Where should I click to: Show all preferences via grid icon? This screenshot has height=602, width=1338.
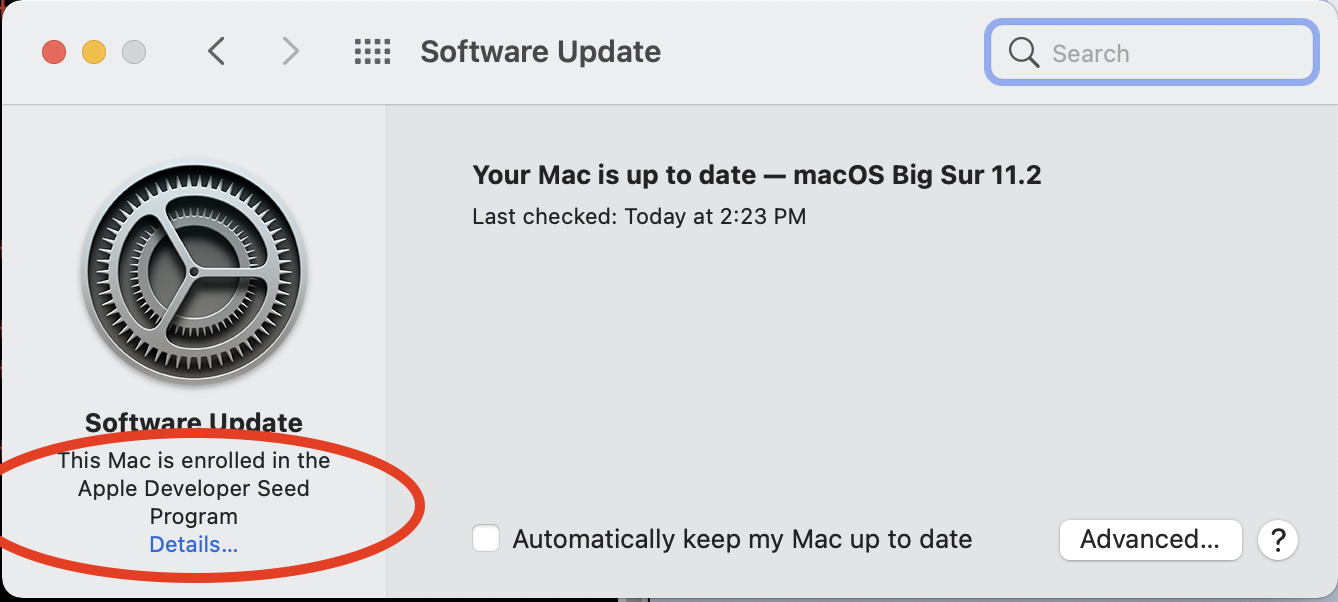click(372, 52)
